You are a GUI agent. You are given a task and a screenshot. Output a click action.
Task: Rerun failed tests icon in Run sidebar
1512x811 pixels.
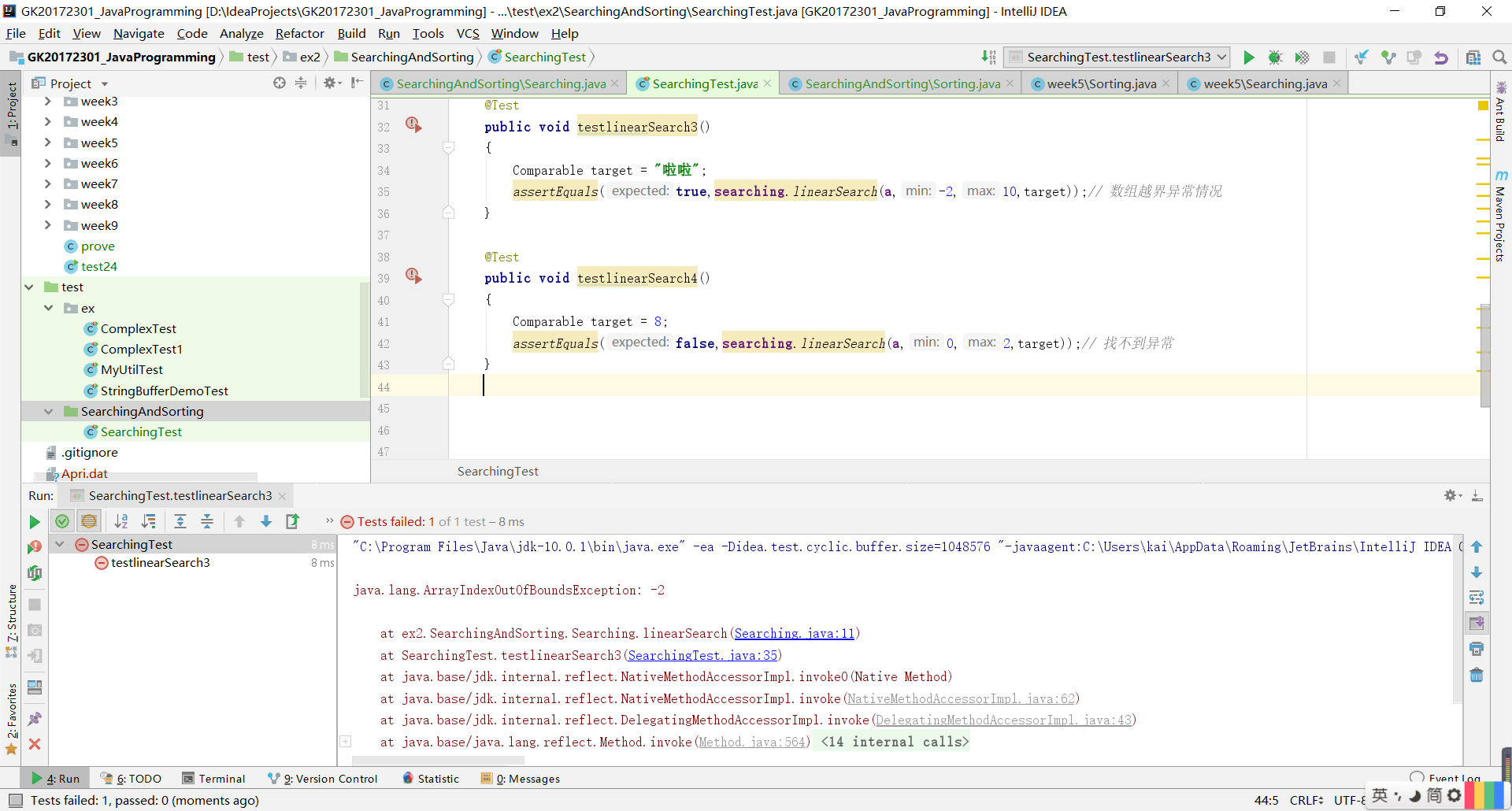coord(34,547)
